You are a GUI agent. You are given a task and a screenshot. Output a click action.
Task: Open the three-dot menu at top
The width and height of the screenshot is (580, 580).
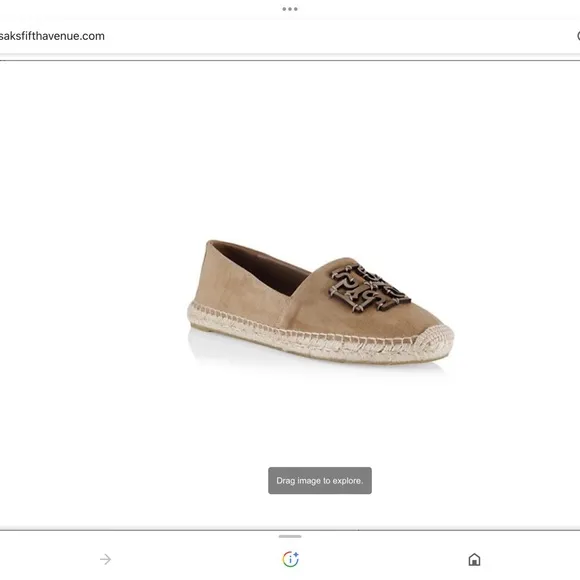click(290, 9)
